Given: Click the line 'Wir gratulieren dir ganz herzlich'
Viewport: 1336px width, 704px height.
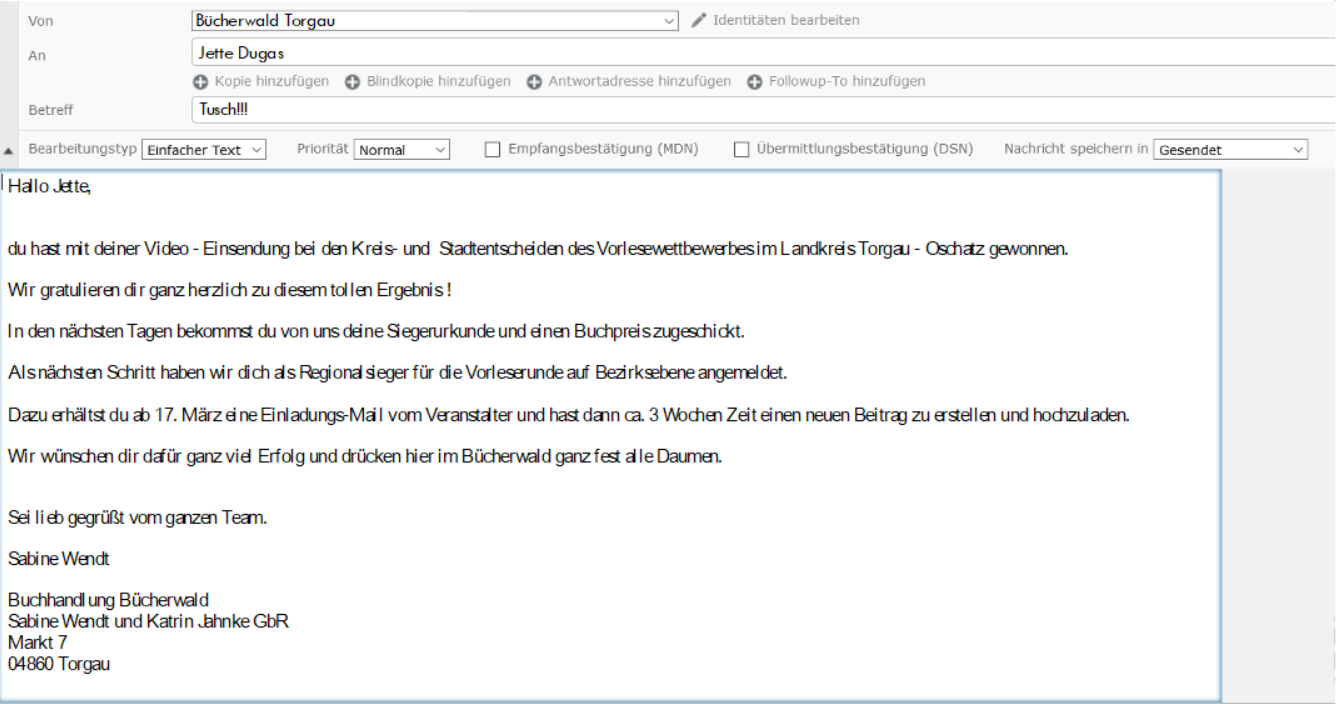Looking at the screenshot, I should click(x=231, y=290).
